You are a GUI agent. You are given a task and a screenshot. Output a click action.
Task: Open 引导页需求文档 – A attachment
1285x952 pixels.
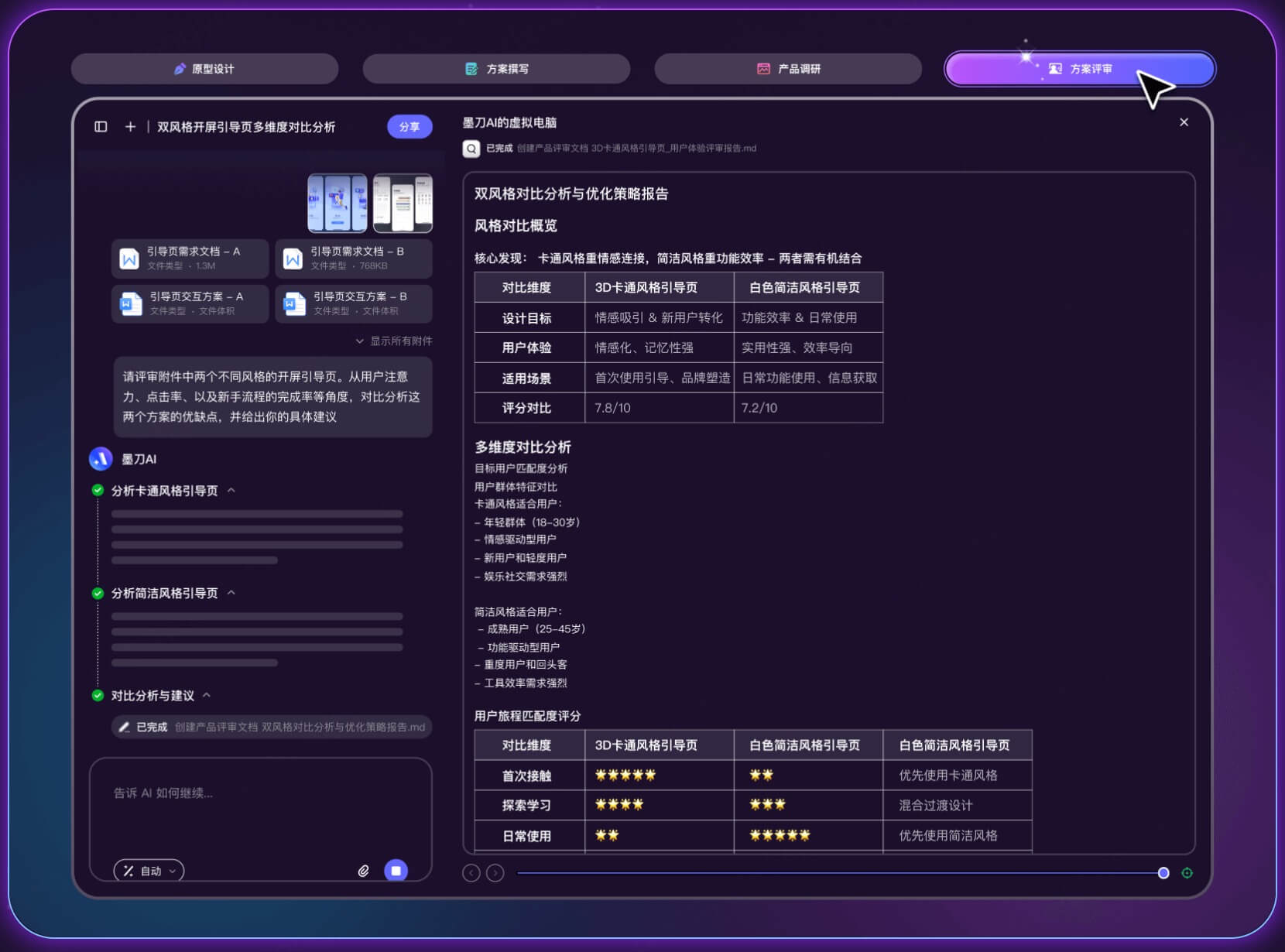pos(190,259)
